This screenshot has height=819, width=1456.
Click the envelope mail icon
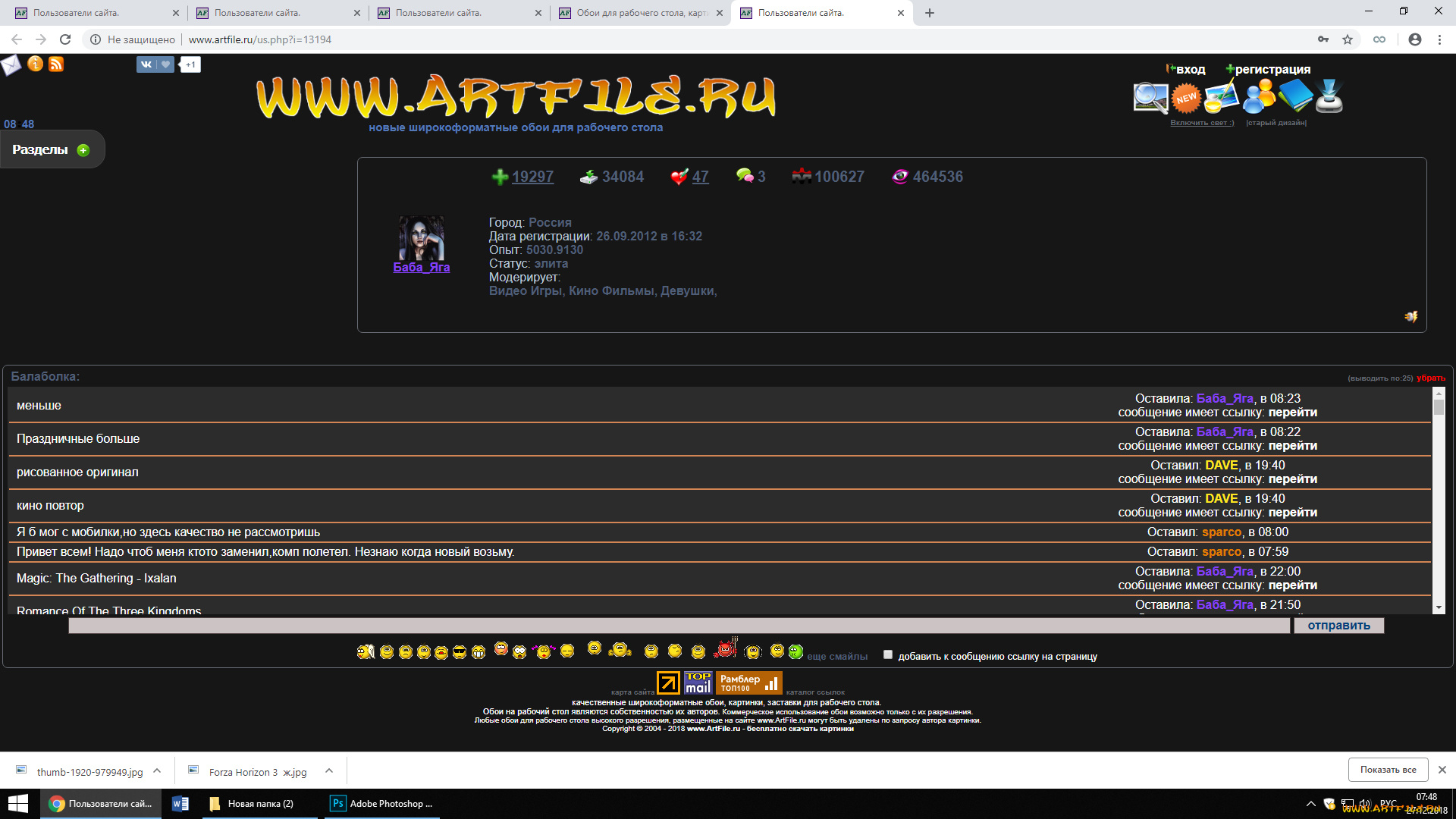[11, 65]
